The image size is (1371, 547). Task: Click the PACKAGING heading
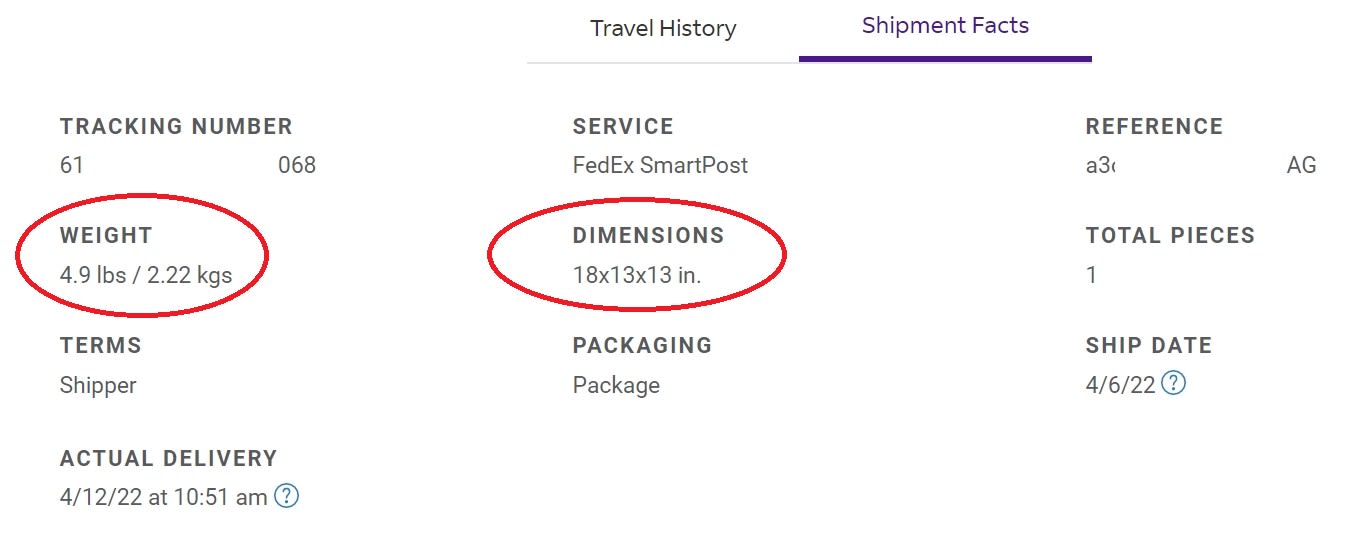642,346
